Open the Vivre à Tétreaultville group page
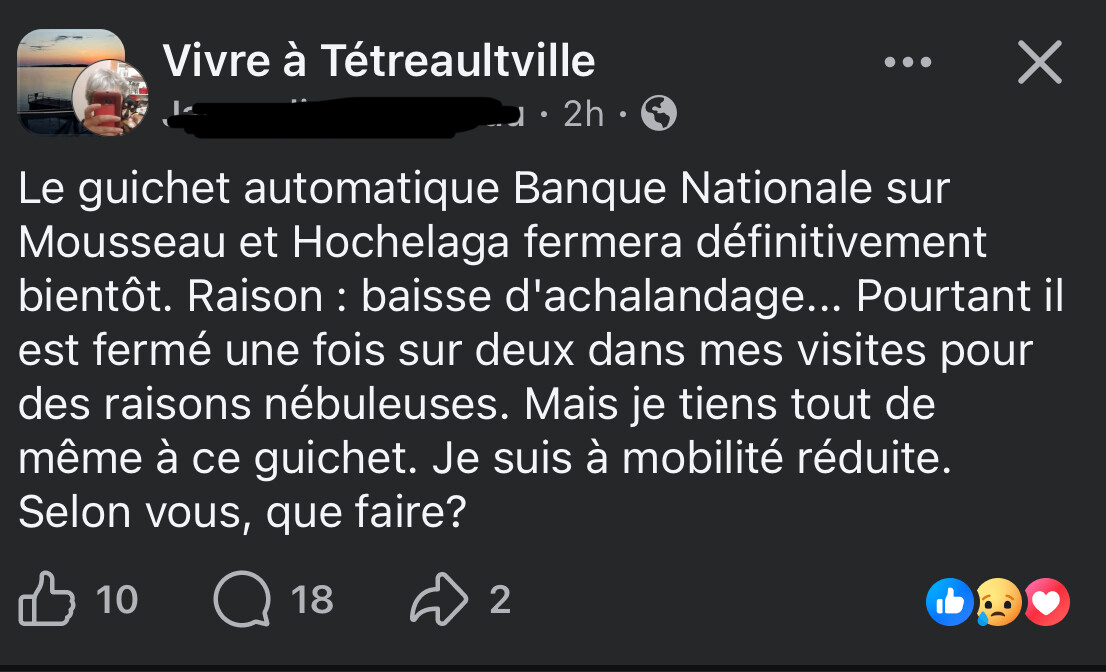This screenshot has width=1106, height=672. (378, 62)
